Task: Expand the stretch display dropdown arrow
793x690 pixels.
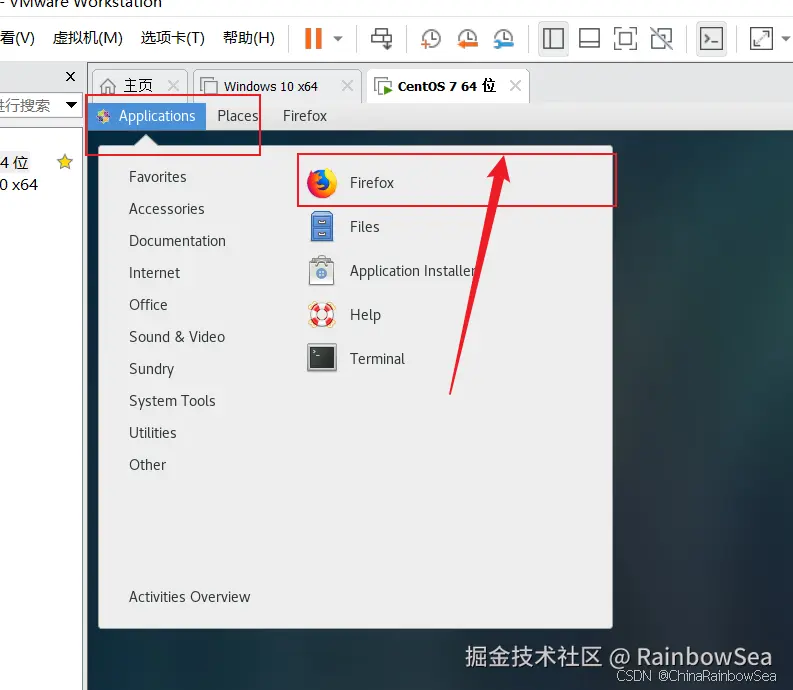Action: (x=785, y=38)
